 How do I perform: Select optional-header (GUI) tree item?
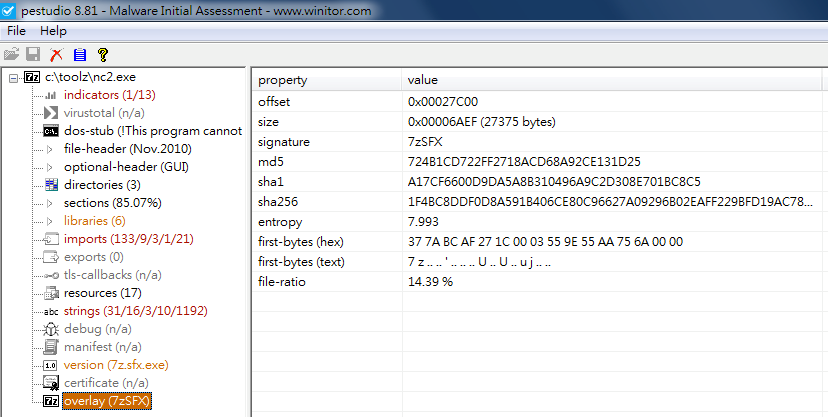(126, 167)
